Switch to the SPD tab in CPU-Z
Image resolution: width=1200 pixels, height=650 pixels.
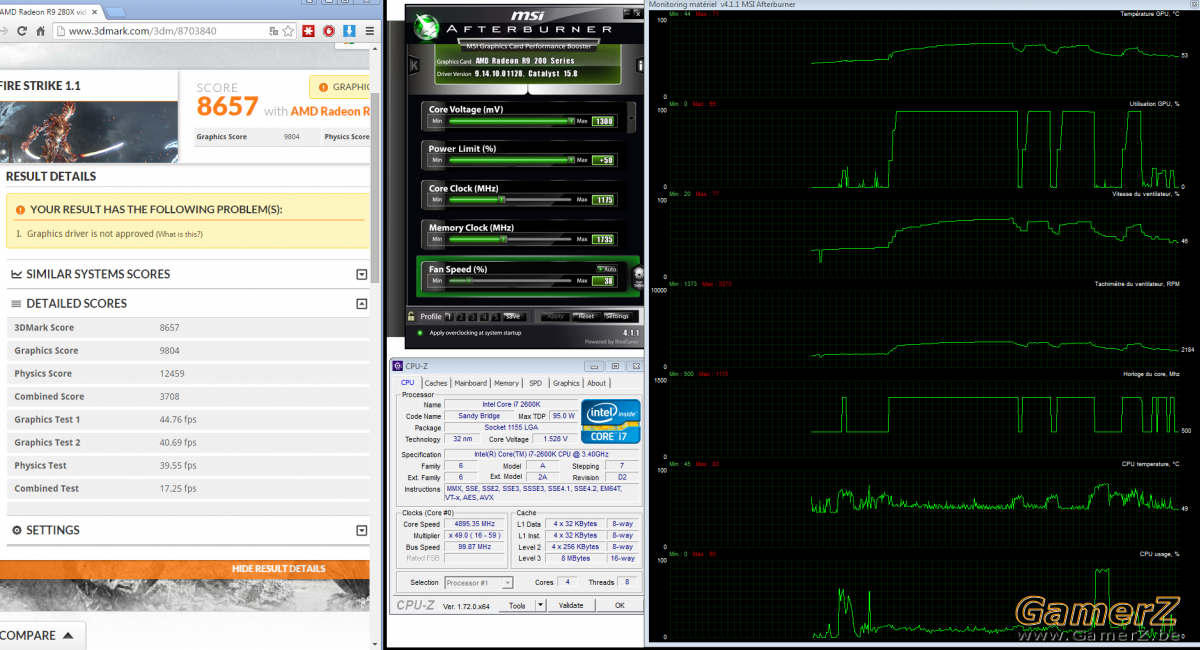click(535, 383)
